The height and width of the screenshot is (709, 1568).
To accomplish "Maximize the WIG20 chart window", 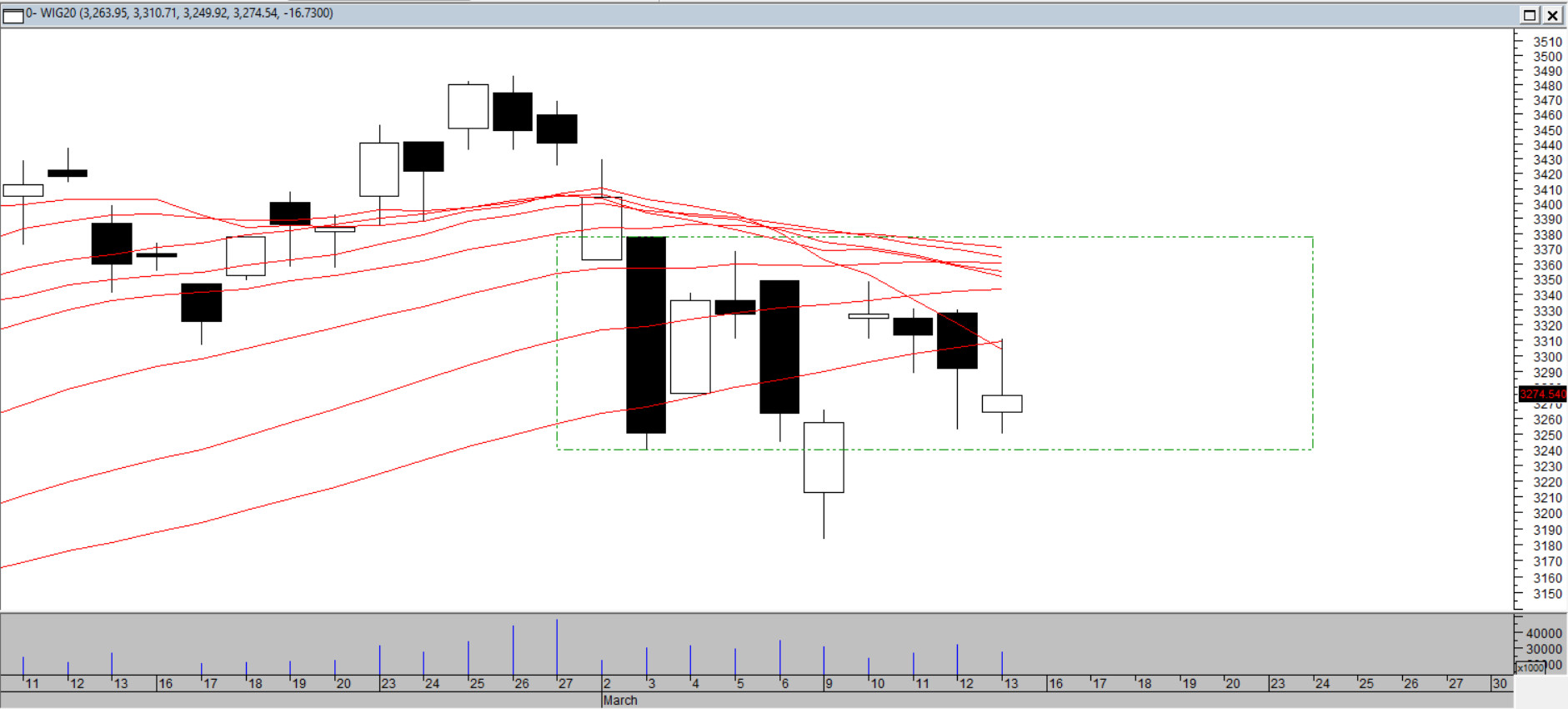I will point(1530,15).
